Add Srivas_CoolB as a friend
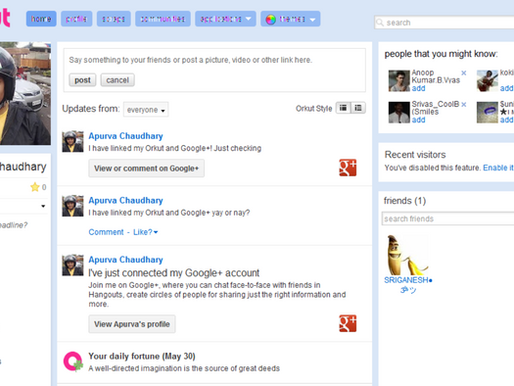This screenshot has height=386, width=514. (x=418, y=120)
